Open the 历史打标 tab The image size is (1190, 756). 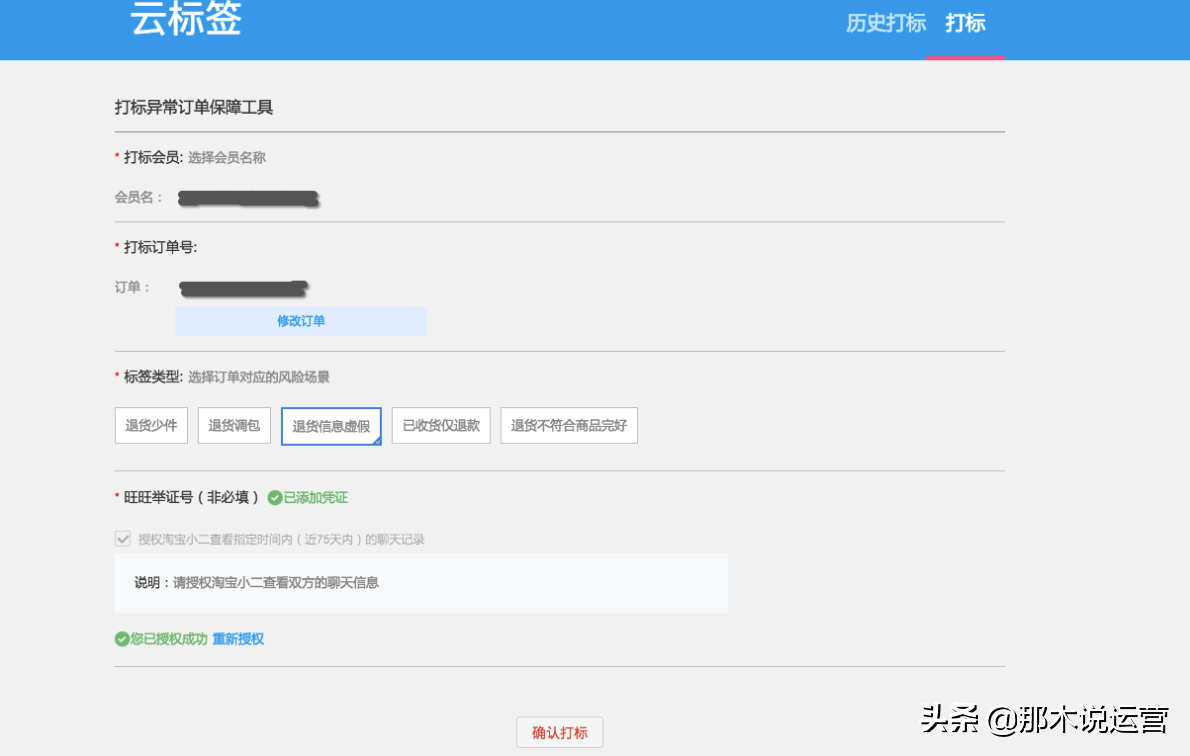tap(886, 24)
